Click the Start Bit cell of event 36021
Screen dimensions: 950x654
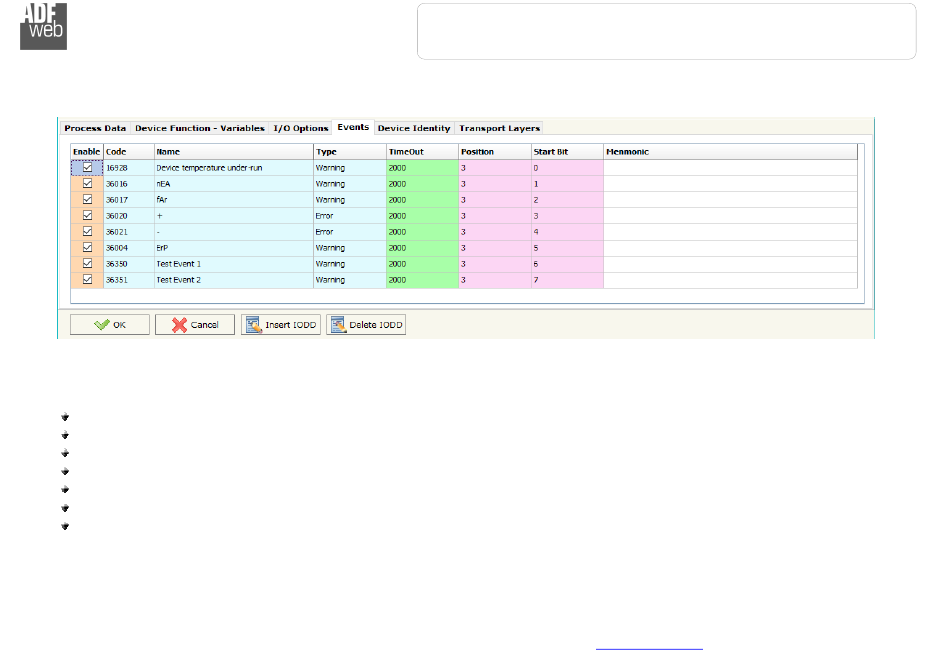pyautogui.click(x=566, y=232)
